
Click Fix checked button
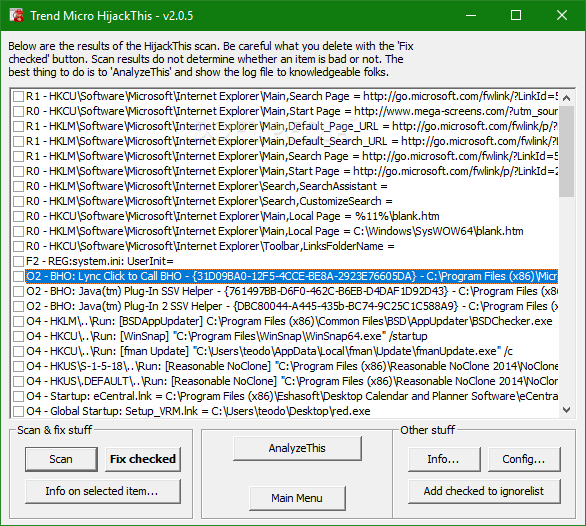tap(143, 459)
